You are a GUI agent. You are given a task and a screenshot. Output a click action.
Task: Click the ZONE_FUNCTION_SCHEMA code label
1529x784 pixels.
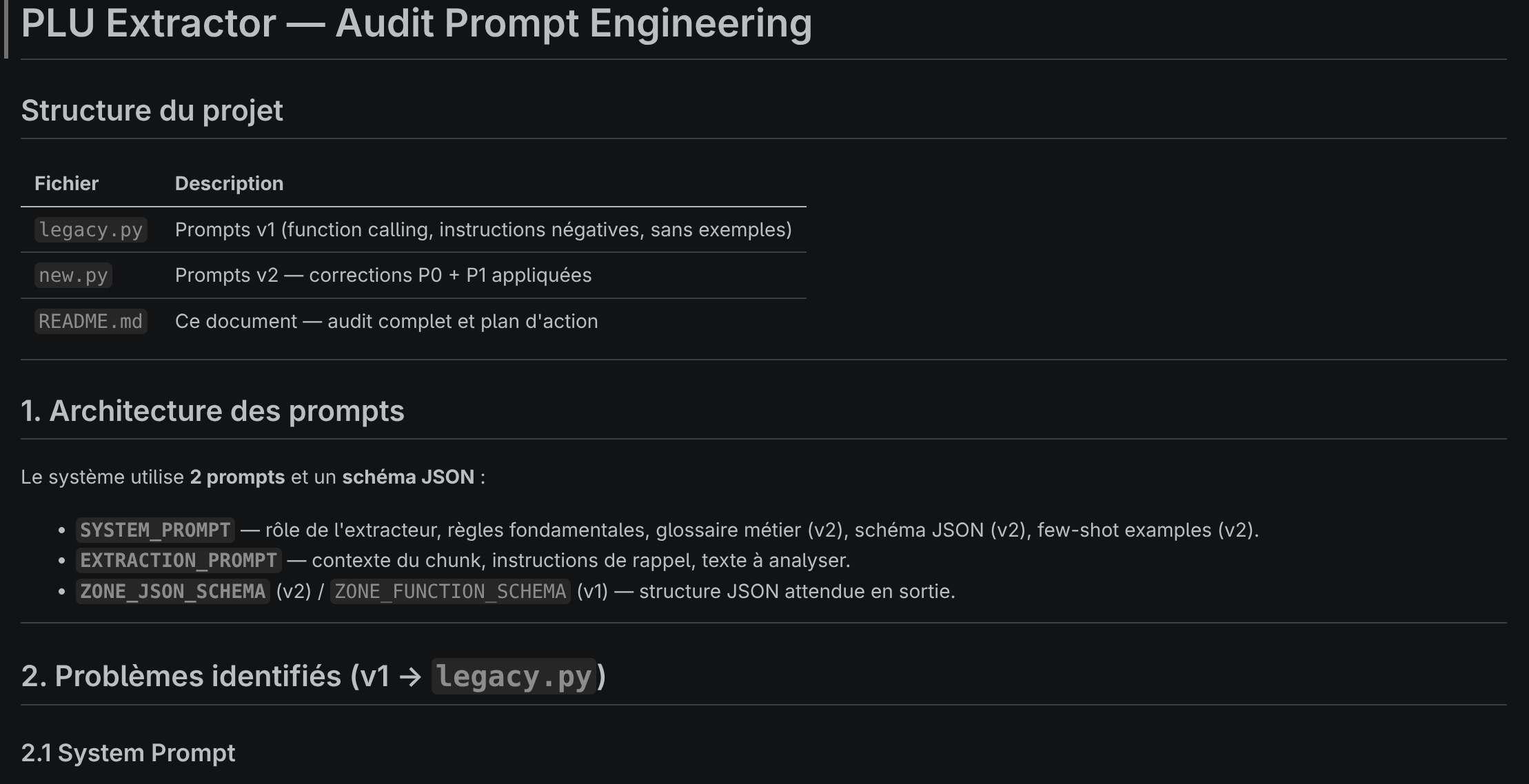450,591
